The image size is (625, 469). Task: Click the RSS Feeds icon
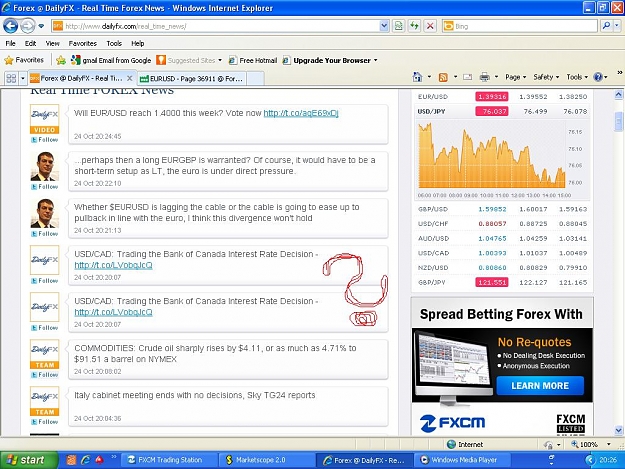coord(443,77)
